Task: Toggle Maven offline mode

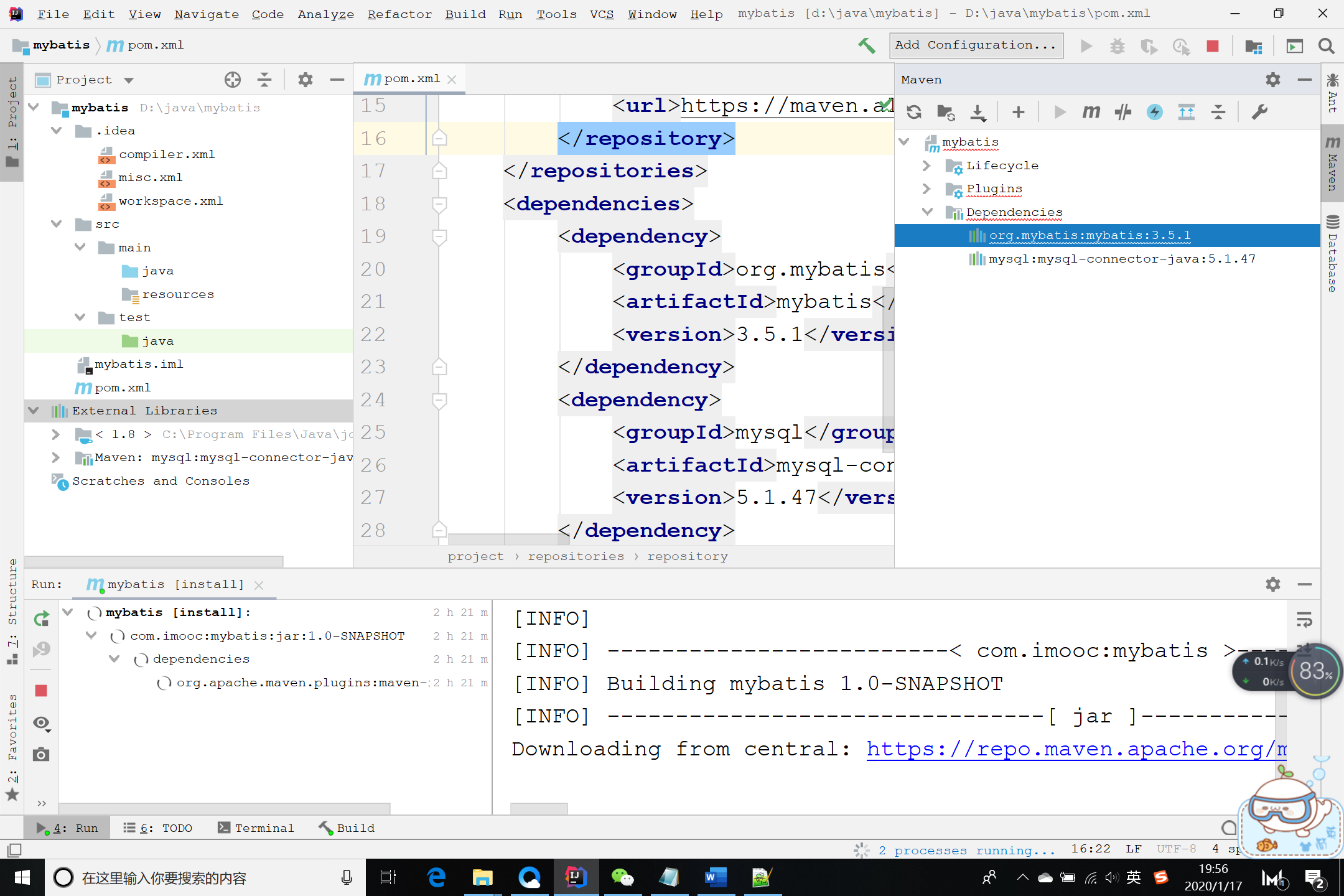Action: [1123, 112]
